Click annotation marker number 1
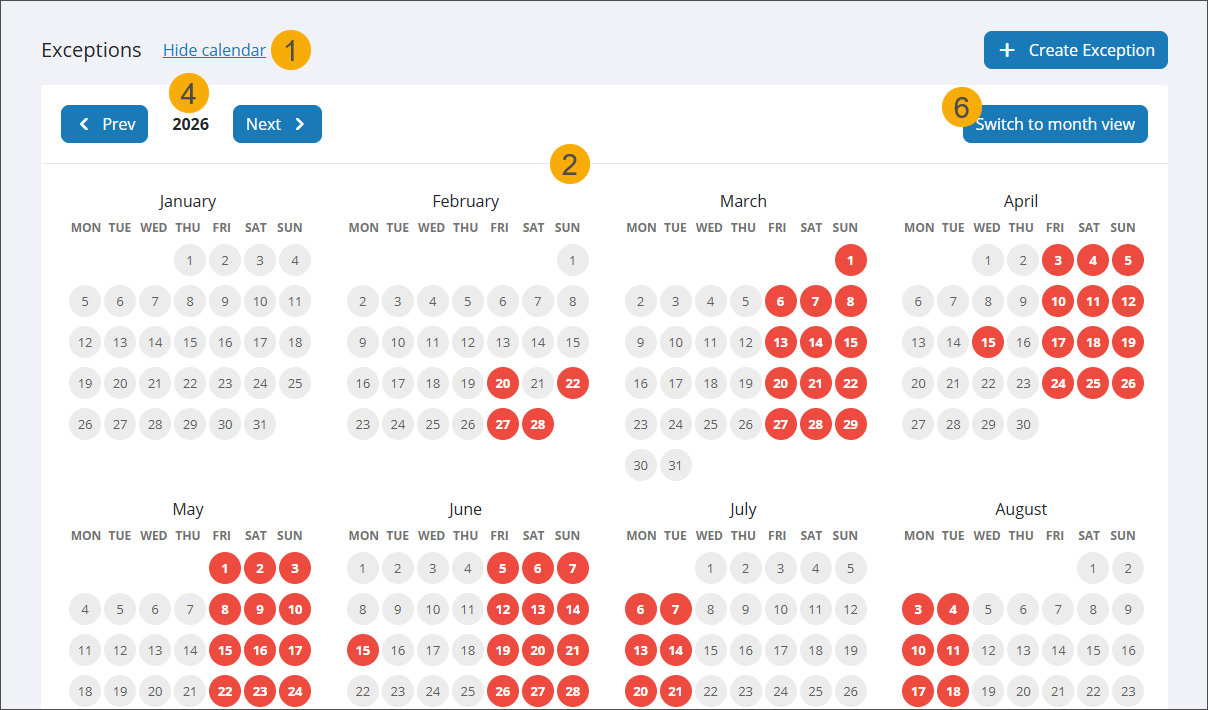This screenshot has width=1208, height=710. [291, 50]
